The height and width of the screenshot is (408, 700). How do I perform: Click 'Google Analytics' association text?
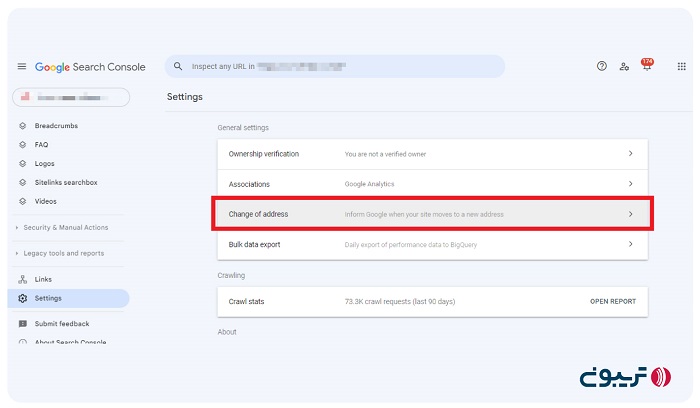click(x=370, y=184)
